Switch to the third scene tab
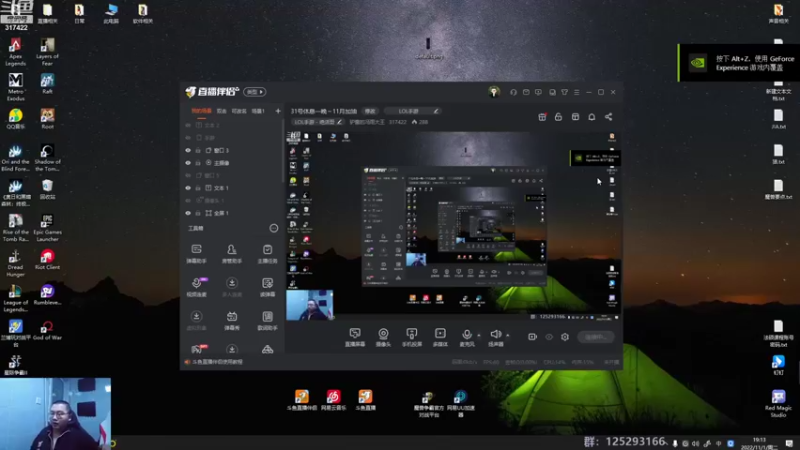 [239, 111]
